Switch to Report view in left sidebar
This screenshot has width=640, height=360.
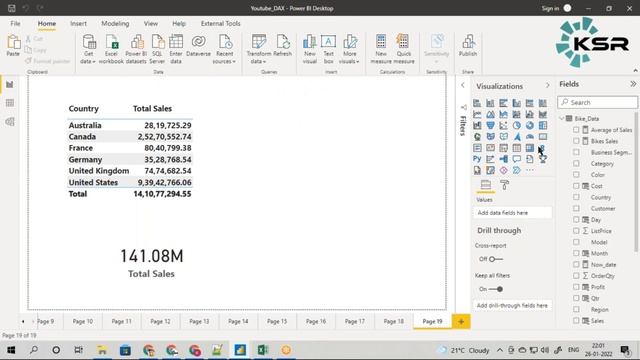[x=10, y=84]
